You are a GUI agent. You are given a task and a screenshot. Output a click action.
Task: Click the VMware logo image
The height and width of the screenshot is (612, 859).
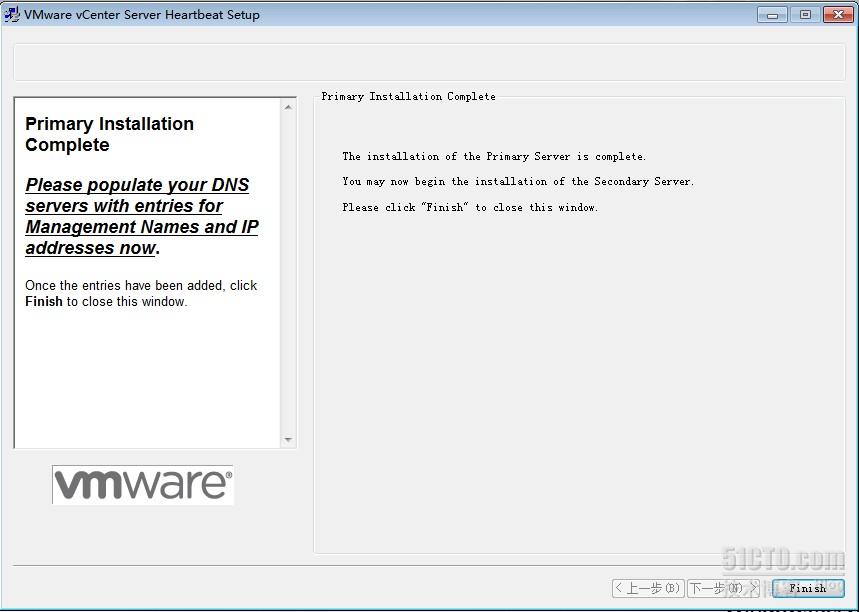143,484
